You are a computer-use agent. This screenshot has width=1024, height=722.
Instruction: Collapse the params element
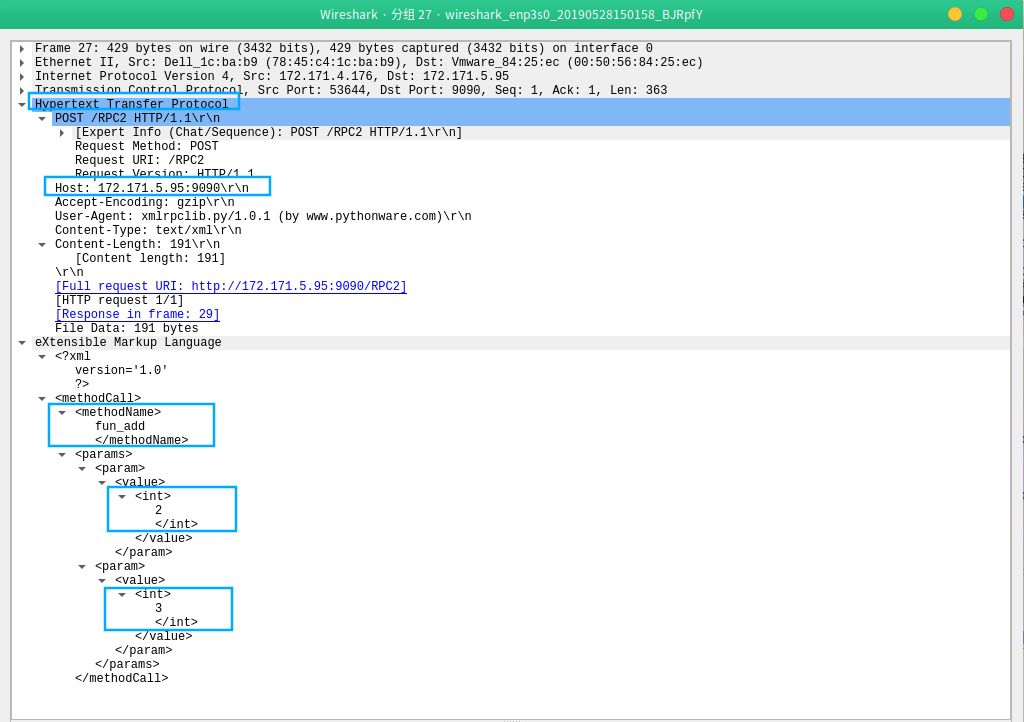pos(62,454)
